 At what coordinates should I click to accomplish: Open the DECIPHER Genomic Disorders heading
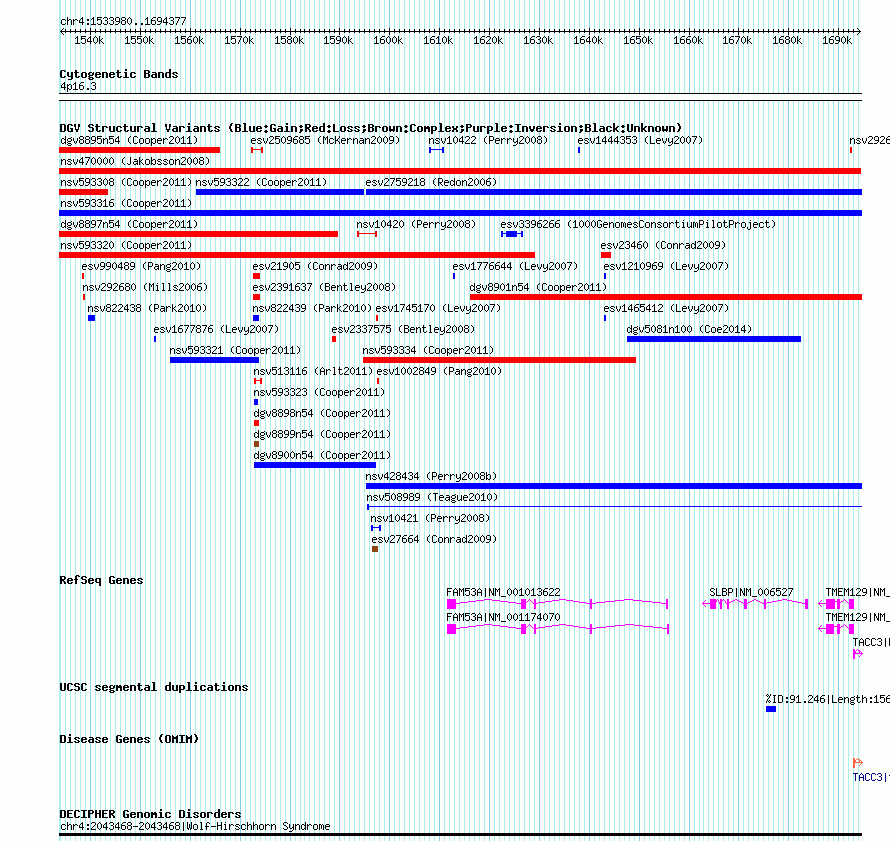point(150,814)
